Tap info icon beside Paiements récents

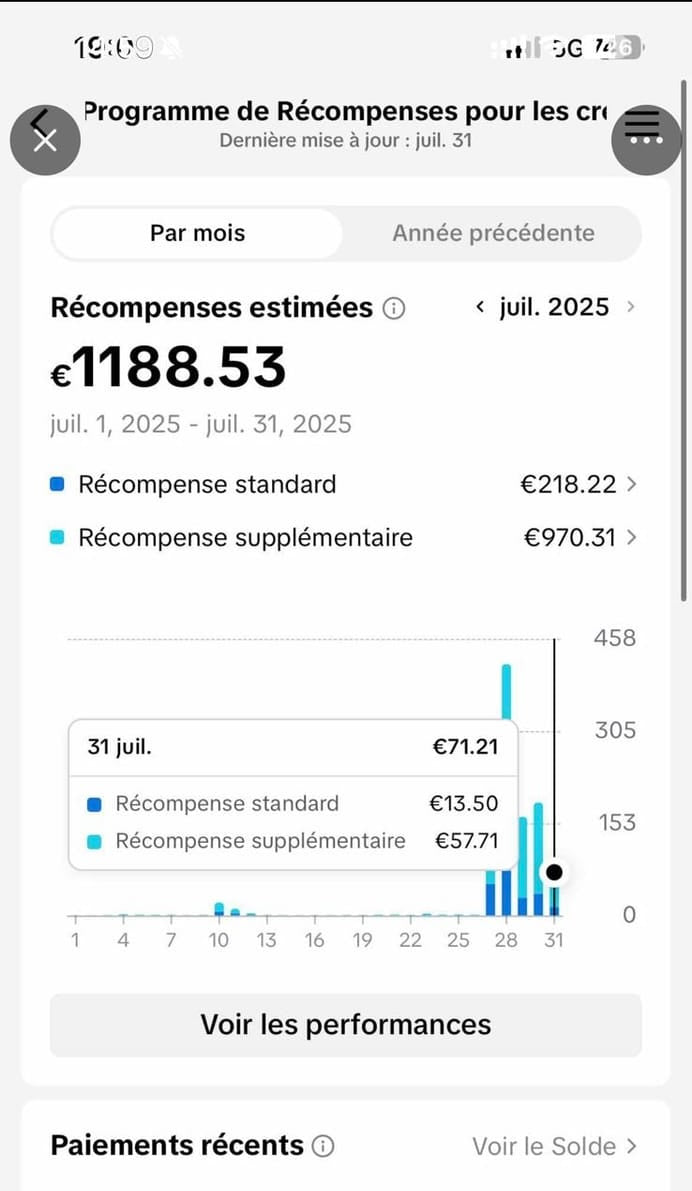click(323, 1146)
